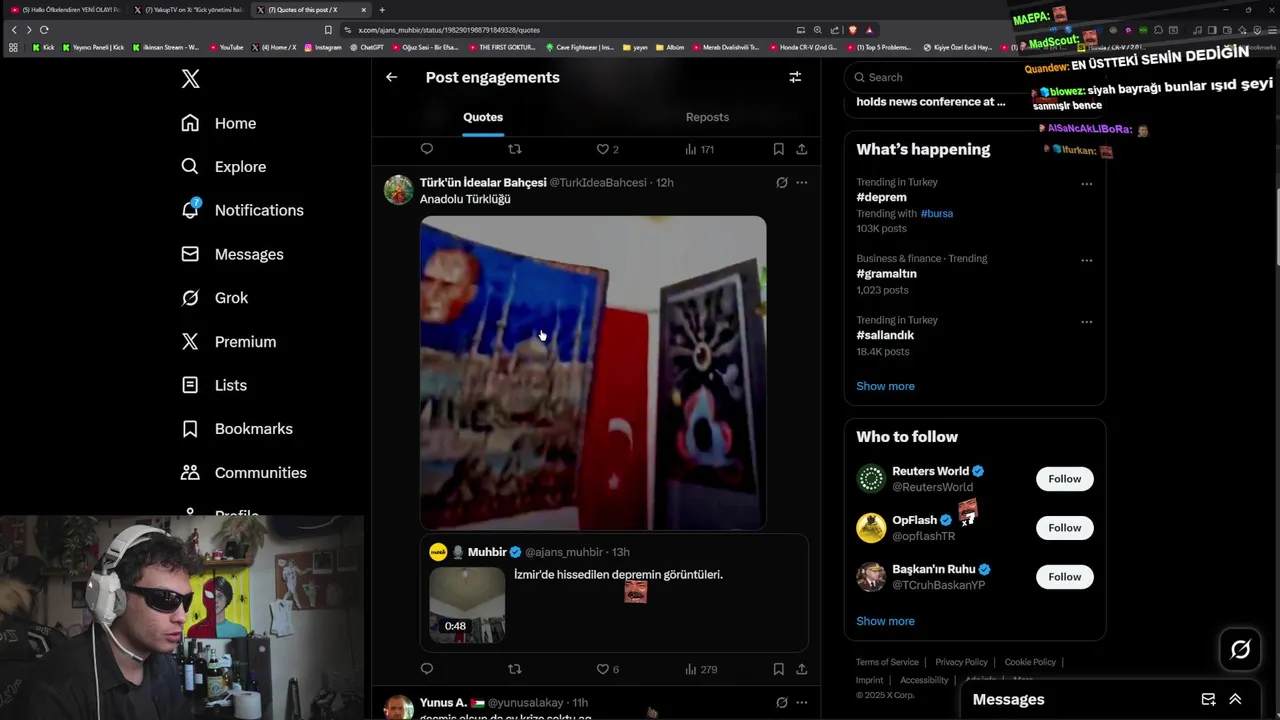This screenshot has width=1280, height=720.
Task: Share the post with 171 views
Action: click(x=801, y=149)
